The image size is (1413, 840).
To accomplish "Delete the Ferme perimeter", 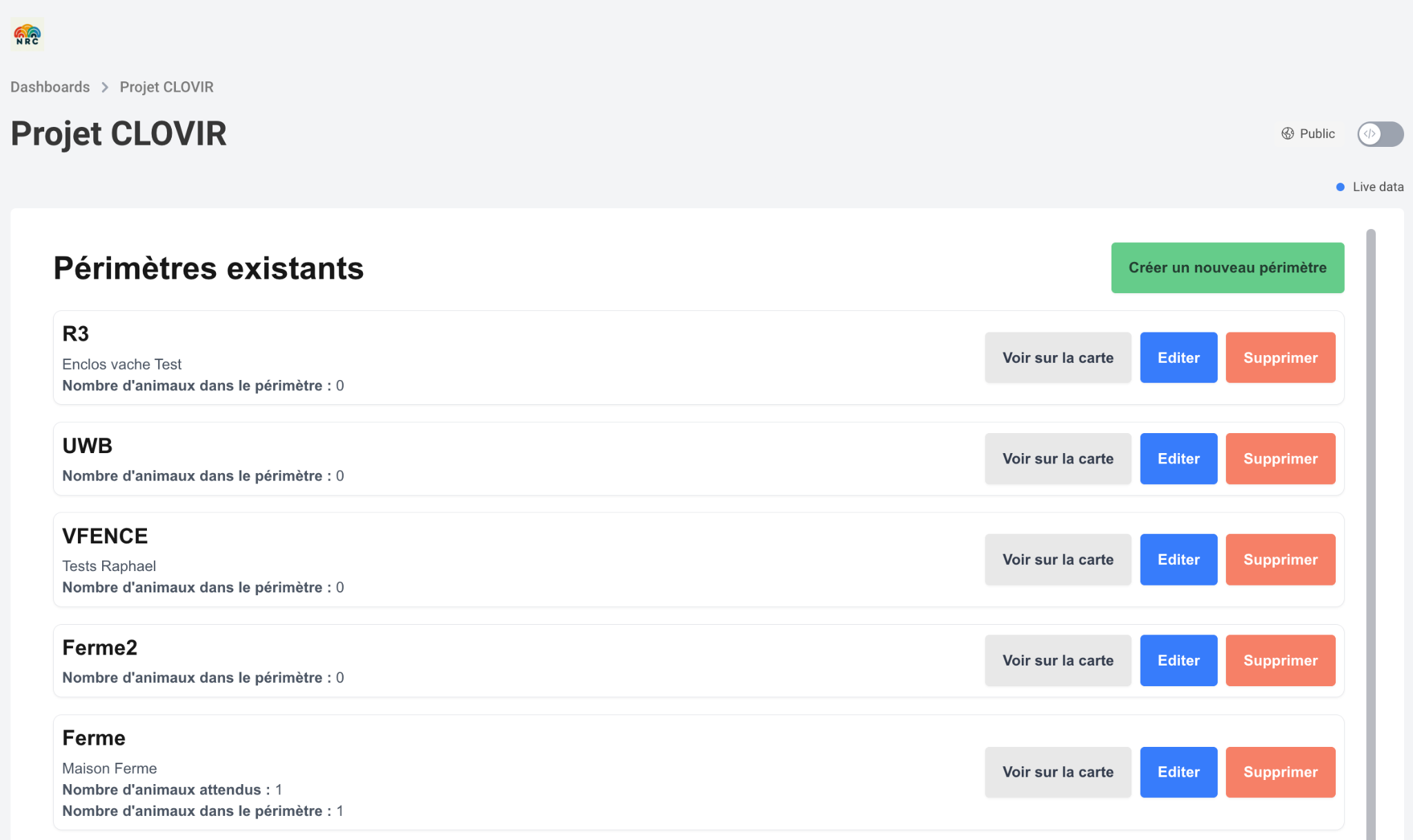I will [x=1280, y=772].
